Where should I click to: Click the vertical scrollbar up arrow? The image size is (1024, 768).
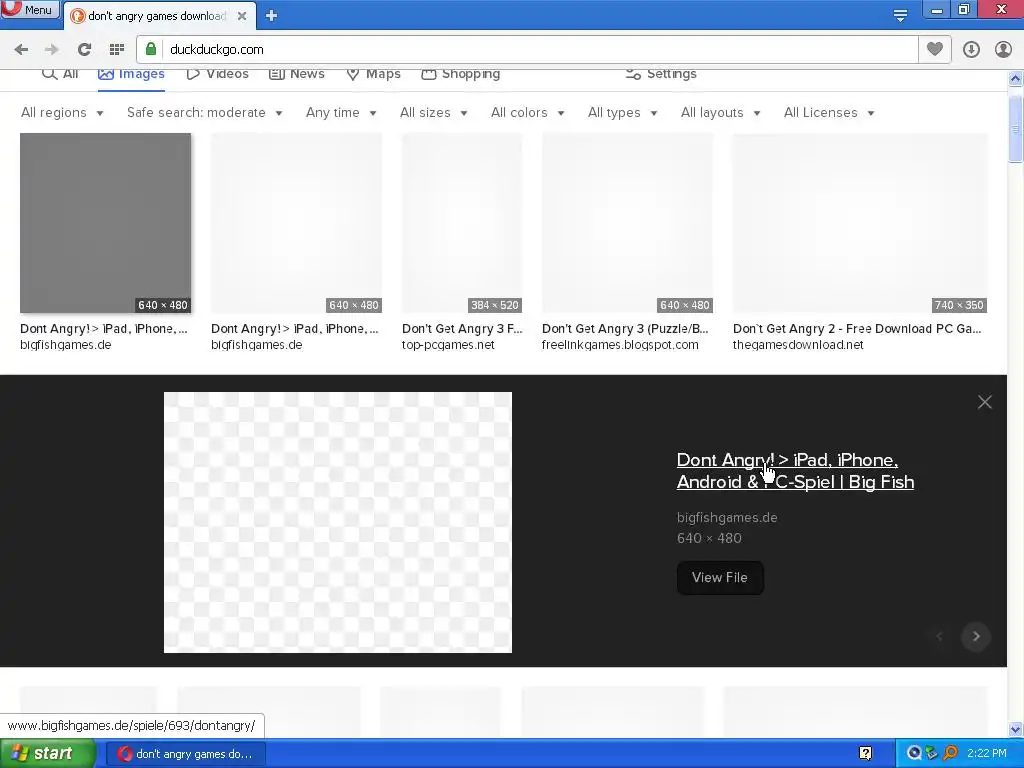(1016, 78)
